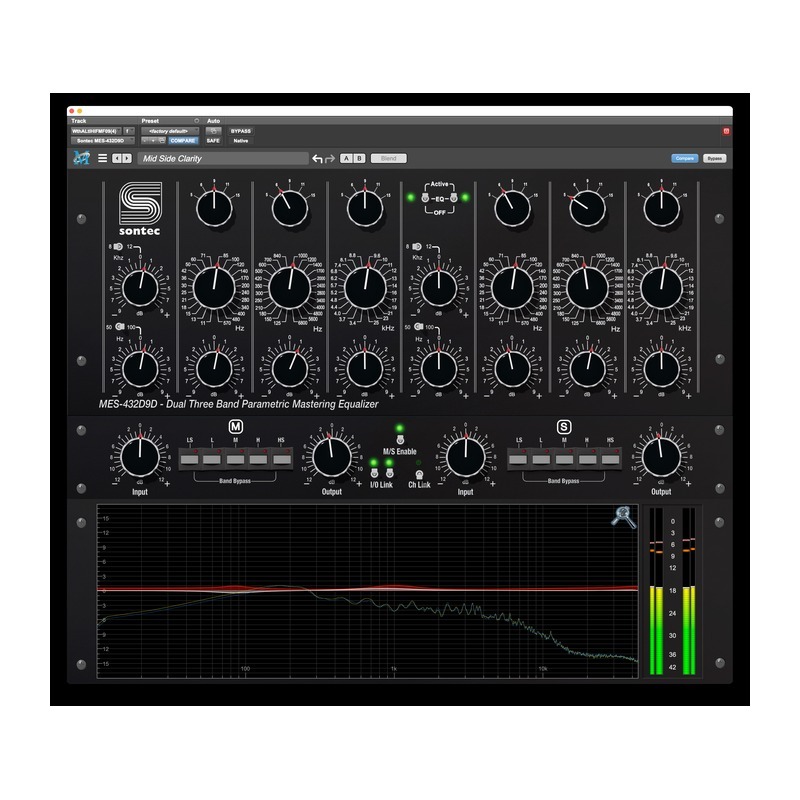Open the insert position 'f' dropdown
The width and height of the screenshot is (800, 800).
tap(128, 131)
